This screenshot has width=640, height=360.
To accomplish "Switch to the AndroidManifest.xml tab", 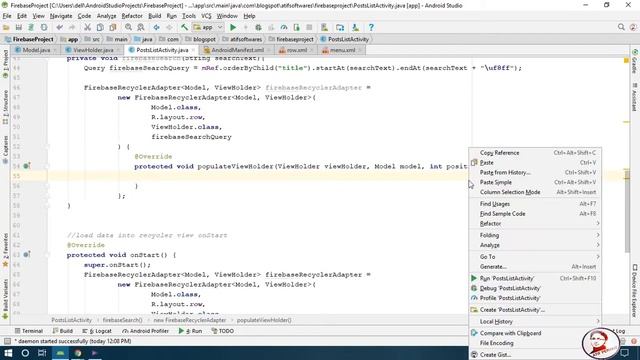I will (237, 50).
